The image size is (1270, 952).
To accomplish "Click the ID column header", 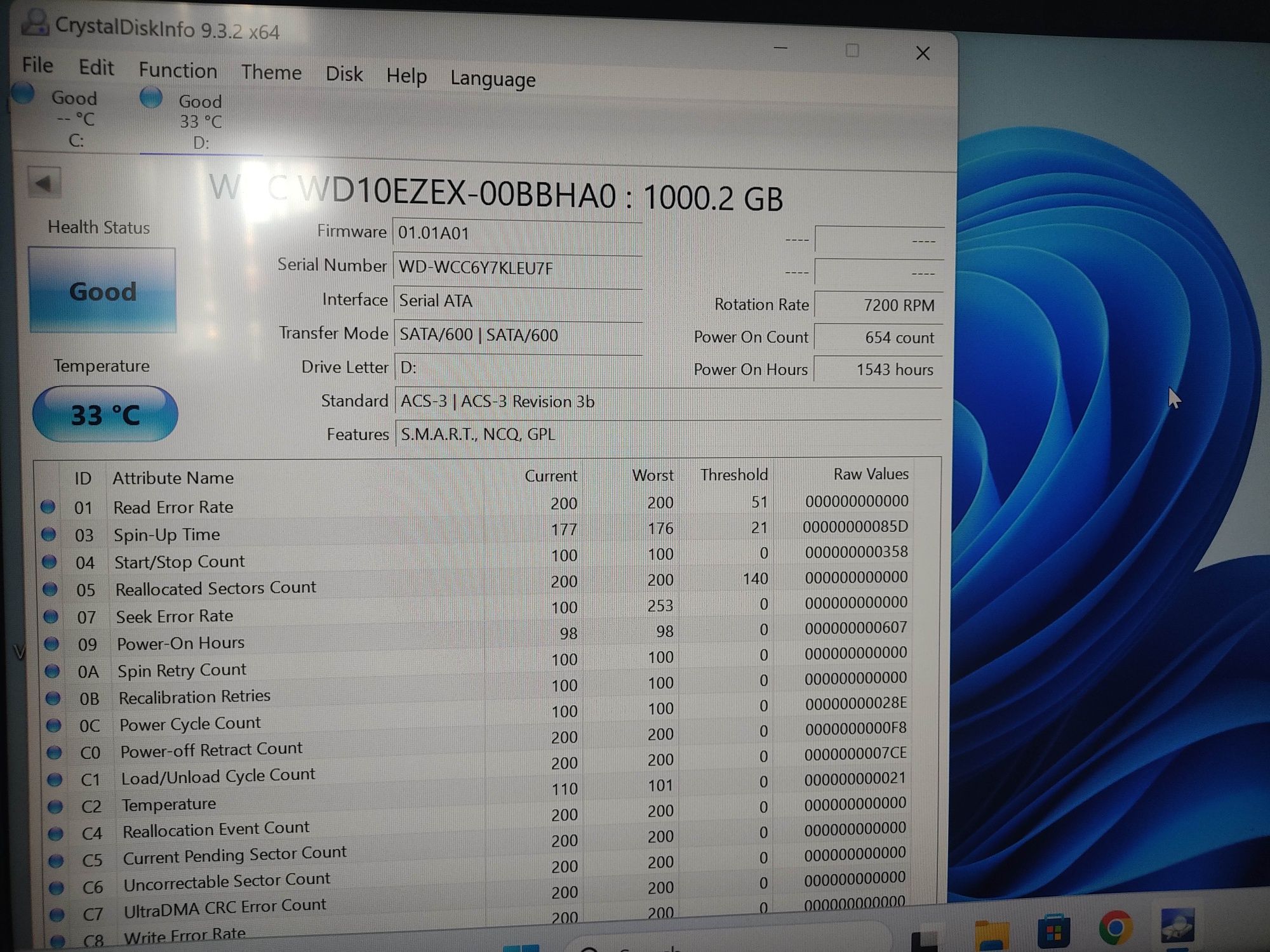I will [x=83, y=479].
